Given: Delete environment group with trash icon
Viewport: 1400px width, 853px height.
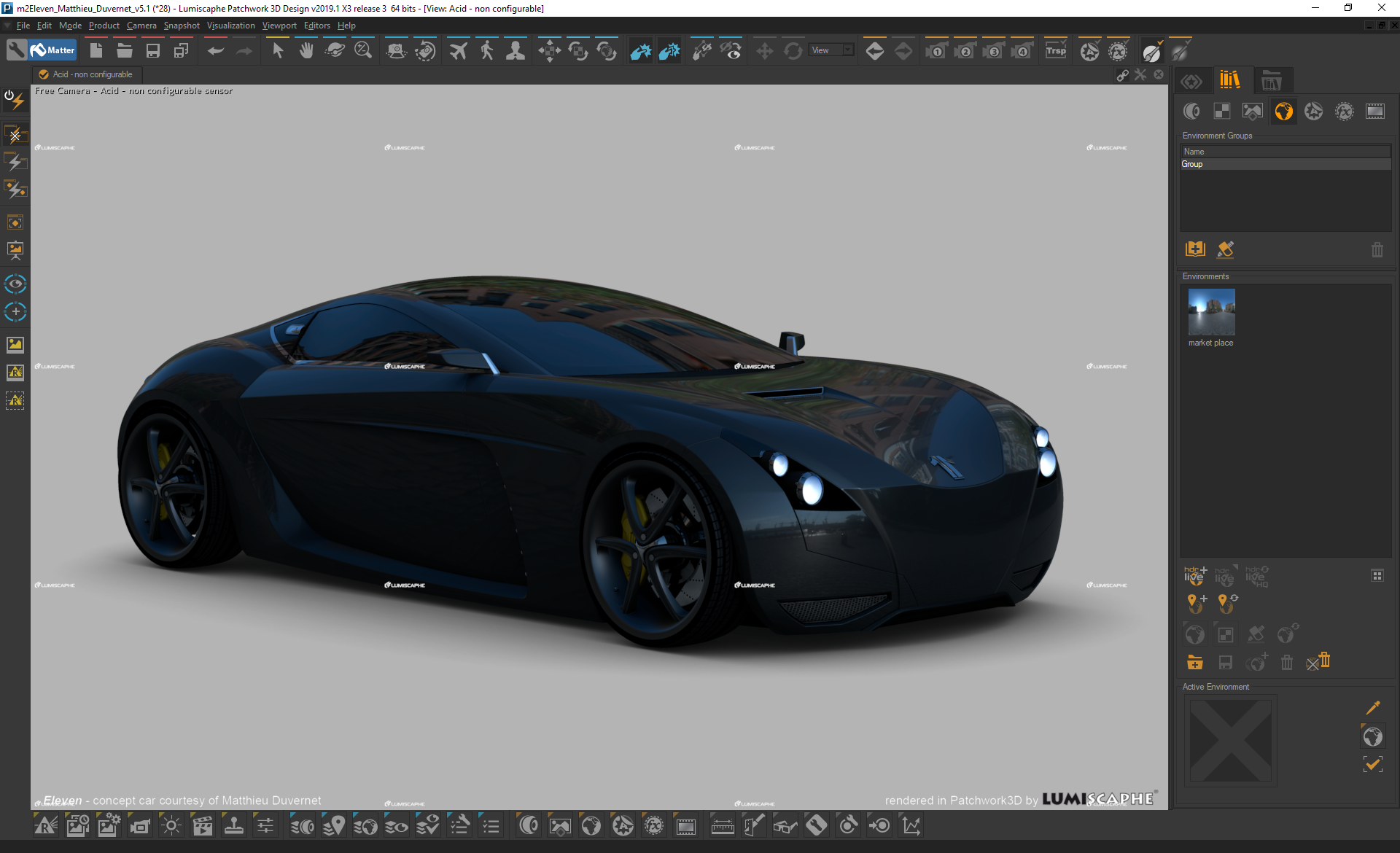Looking at the screenshot, I should pyautogui.click(x=1377, y=250).
